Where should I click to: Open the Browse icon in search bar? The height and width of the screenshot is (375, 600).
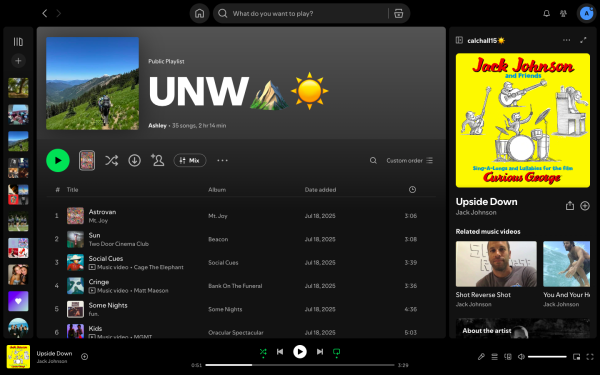coord(398,13)
